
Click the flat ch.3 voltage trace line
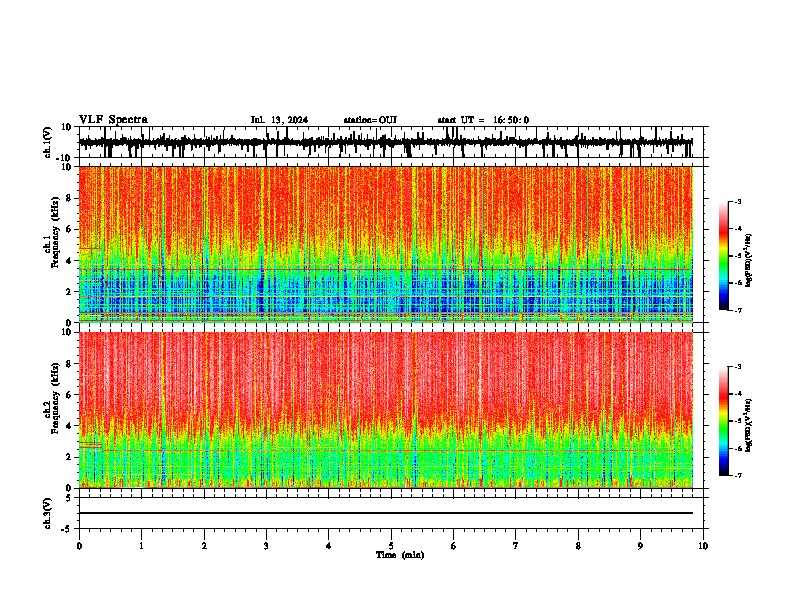pyautogui.click(x=385, y=513)
